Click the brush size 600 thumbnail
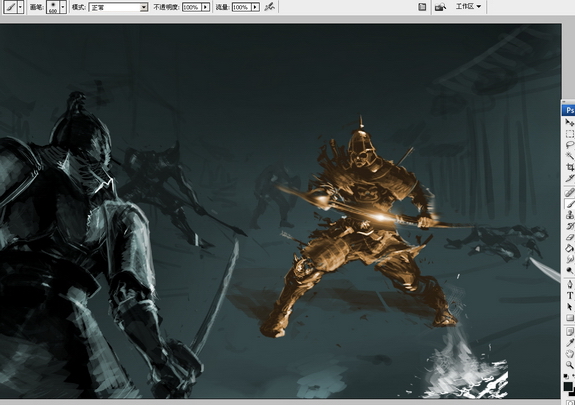The height and width of the screenshot is (405, 575). [53, 7]
